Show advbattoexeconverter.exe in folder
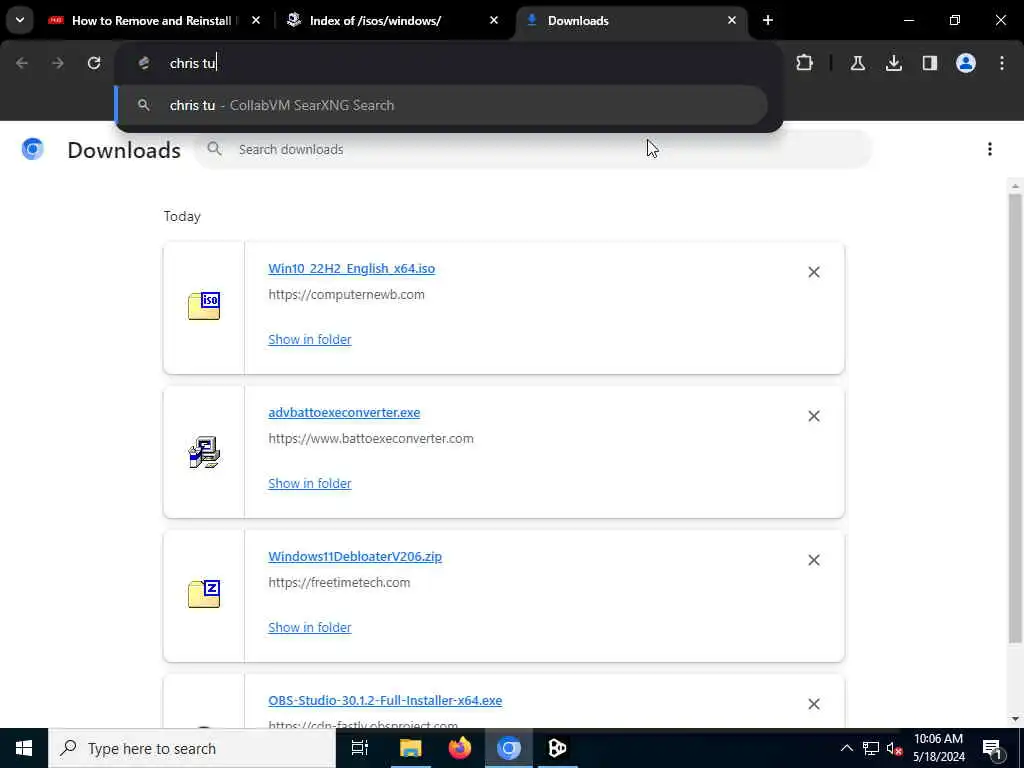This screenshot has height=768, width=1024. pos(310,483)
